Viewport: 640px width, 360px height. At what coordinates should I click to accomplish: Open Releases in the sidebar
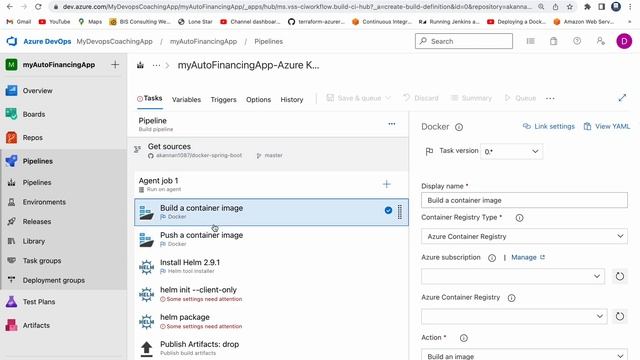click(x=37, y=222)
